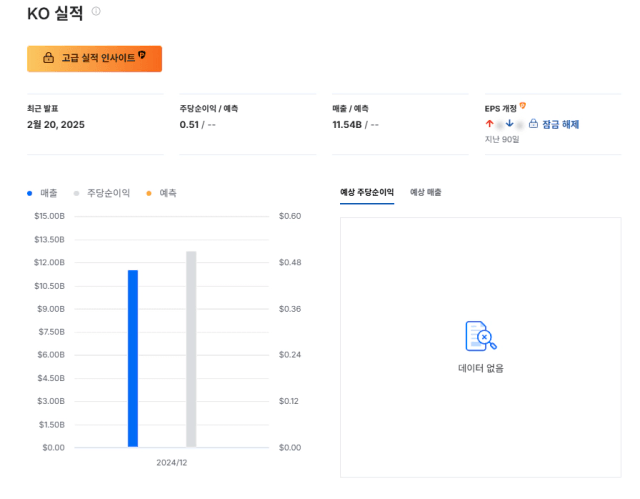This screenshot has width=640, height=499.
Task: Click the EPS 개정 header text
Action: [500, 109]
